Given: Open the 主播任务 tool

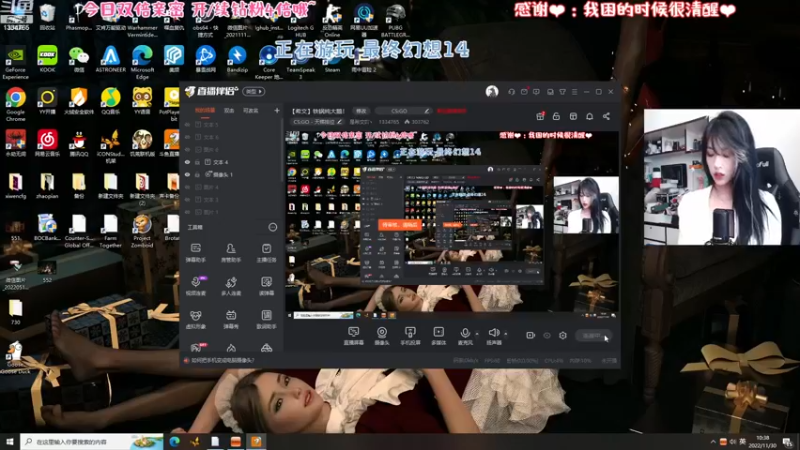Looking at the screenshot, I should coord(266,253).
